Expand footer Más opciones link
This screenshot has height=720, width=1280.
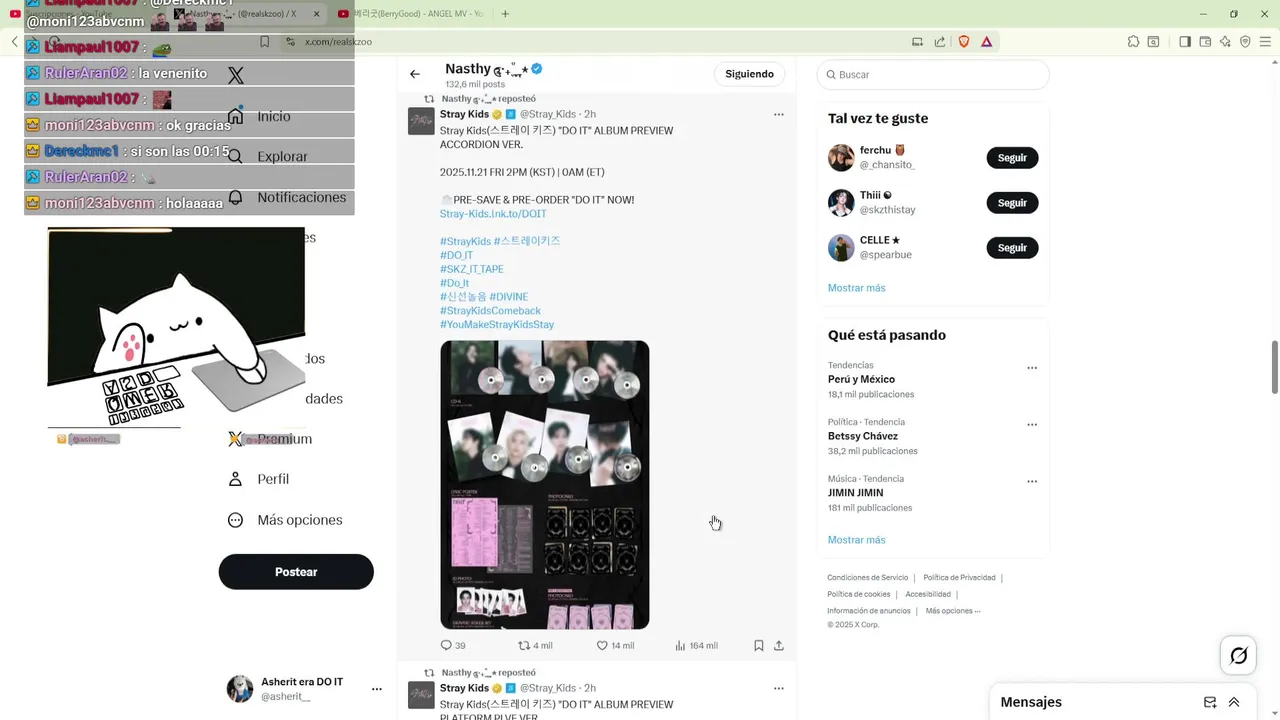953,611
